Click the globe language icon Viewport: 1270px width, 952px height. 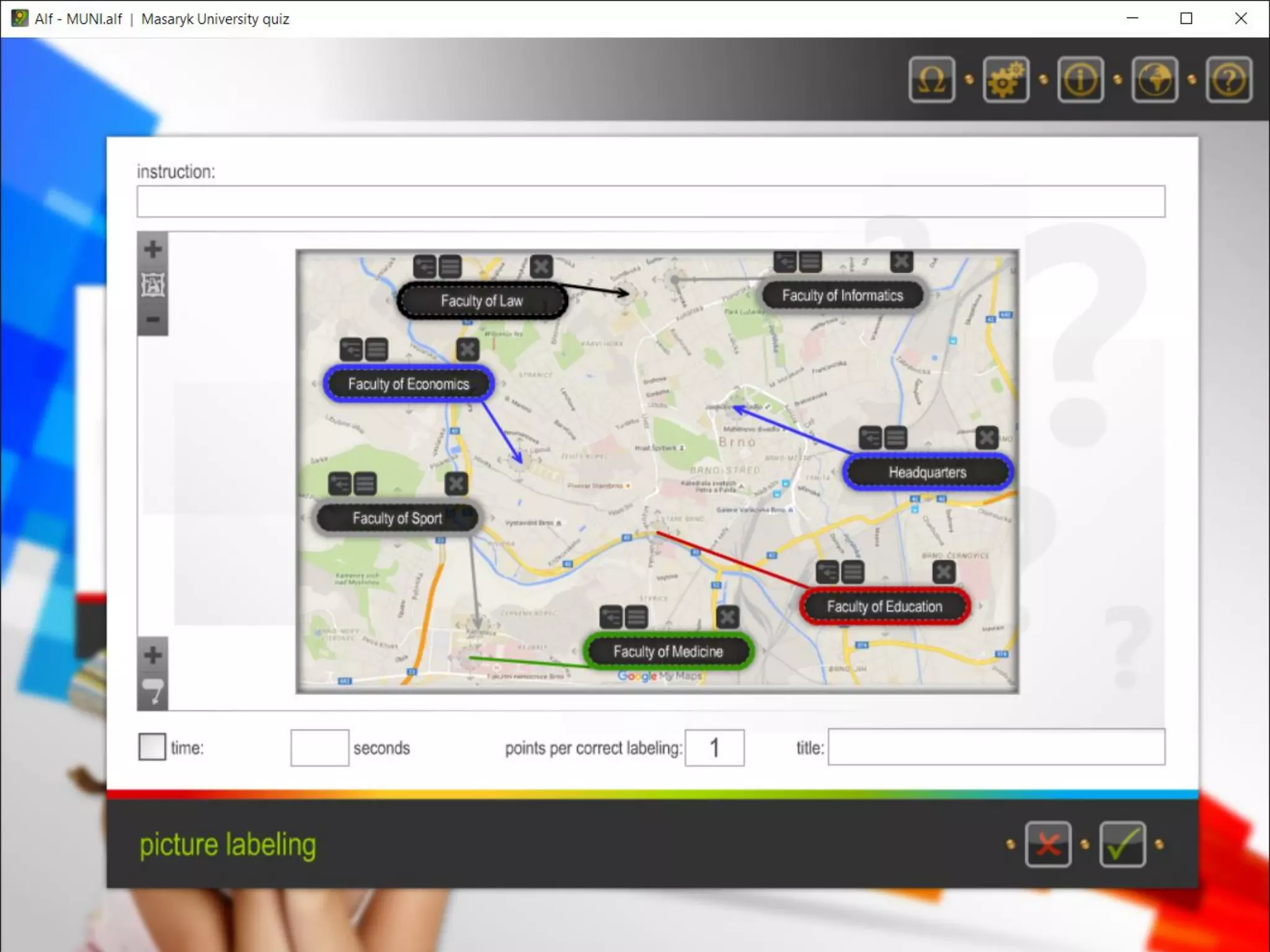pos(1155,80)
